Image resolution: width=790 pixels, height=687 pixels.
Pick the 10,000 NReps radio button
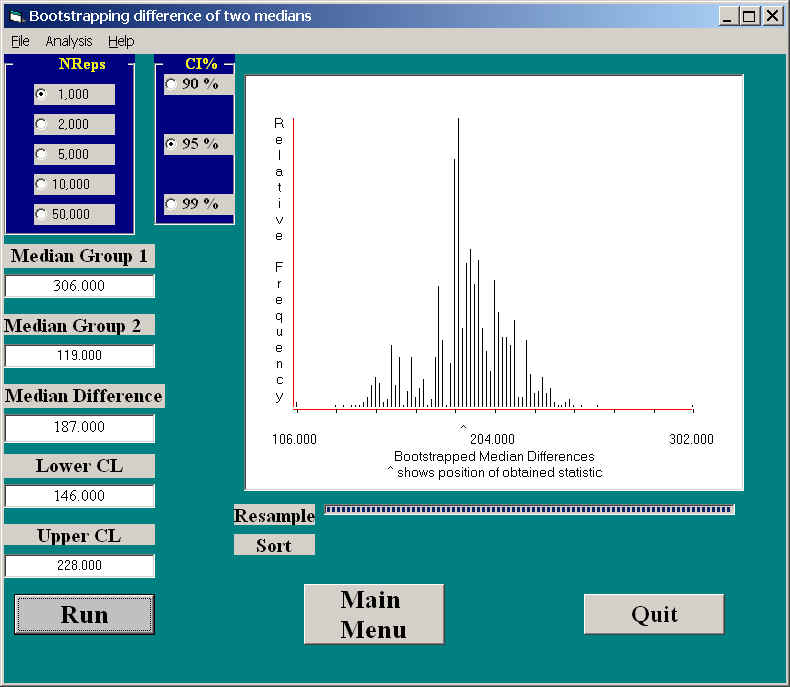pos(42,184)
